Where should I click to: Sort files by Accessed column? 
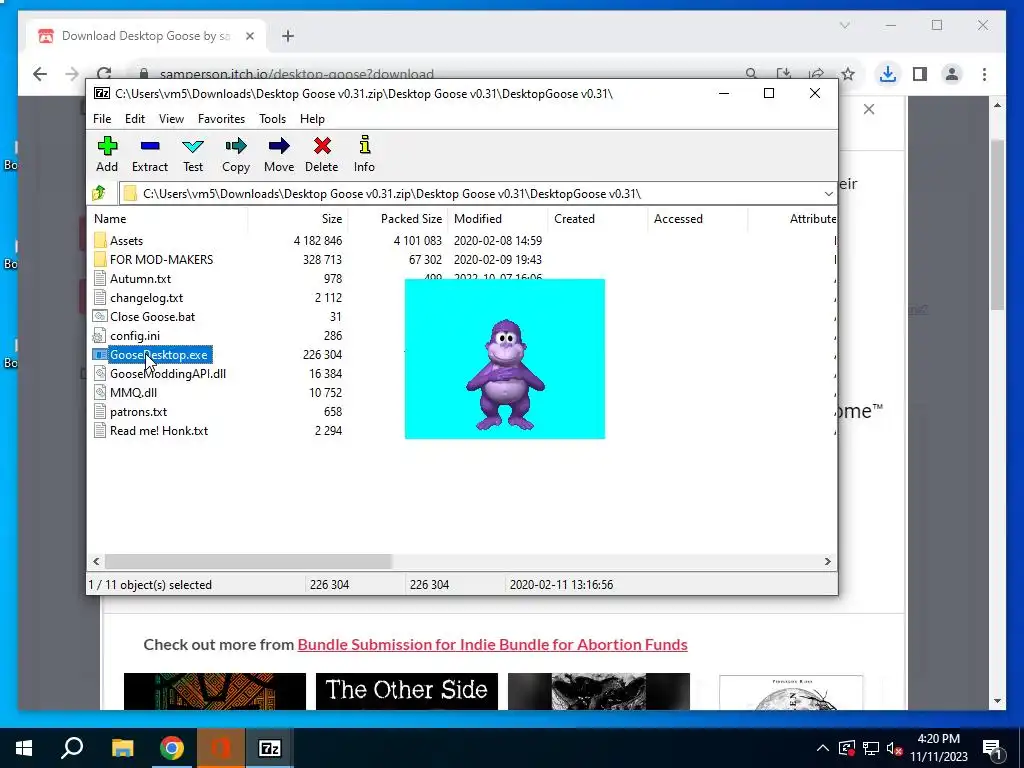tap(697, 219)
